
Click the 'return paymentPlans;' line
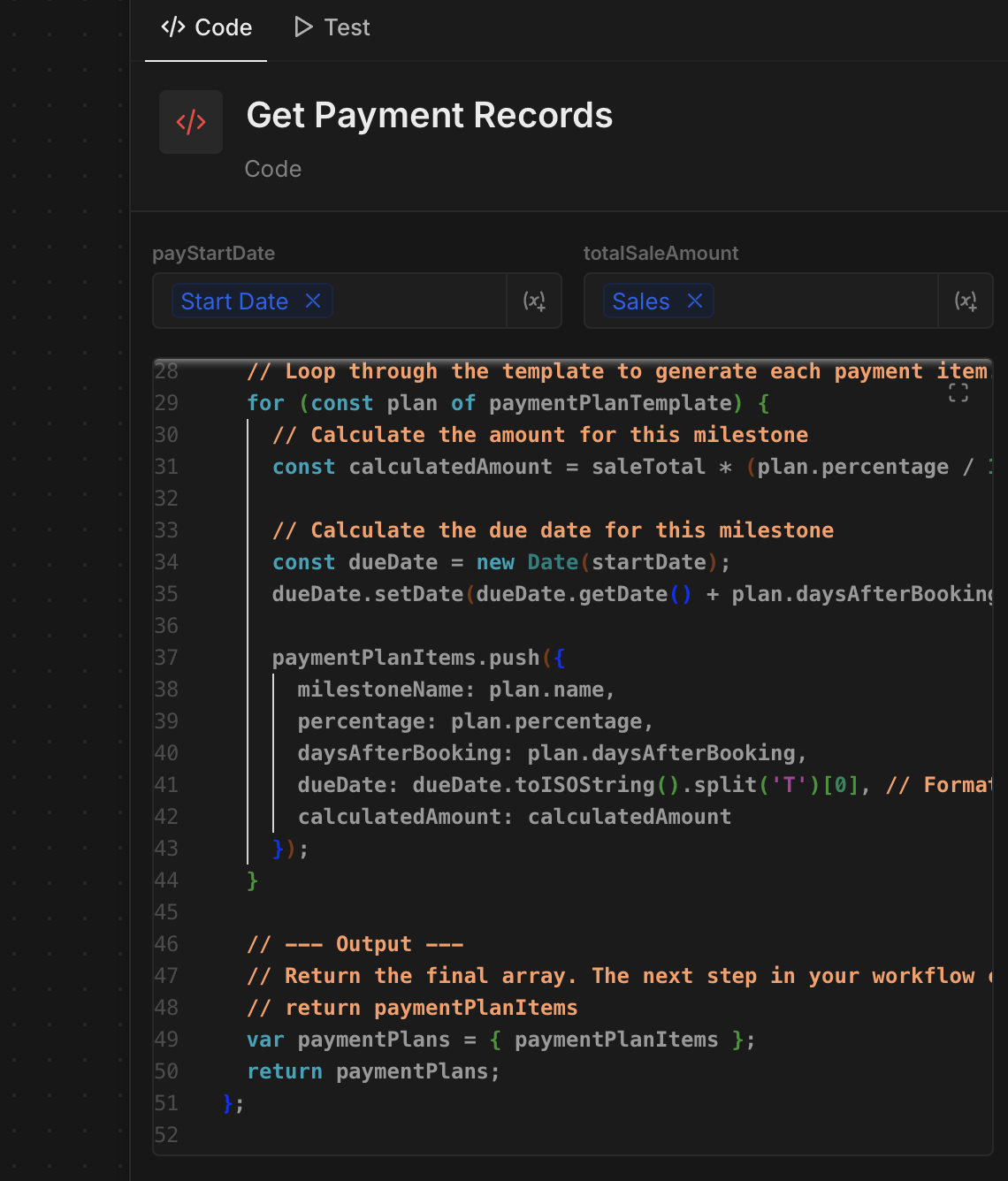373,1071
